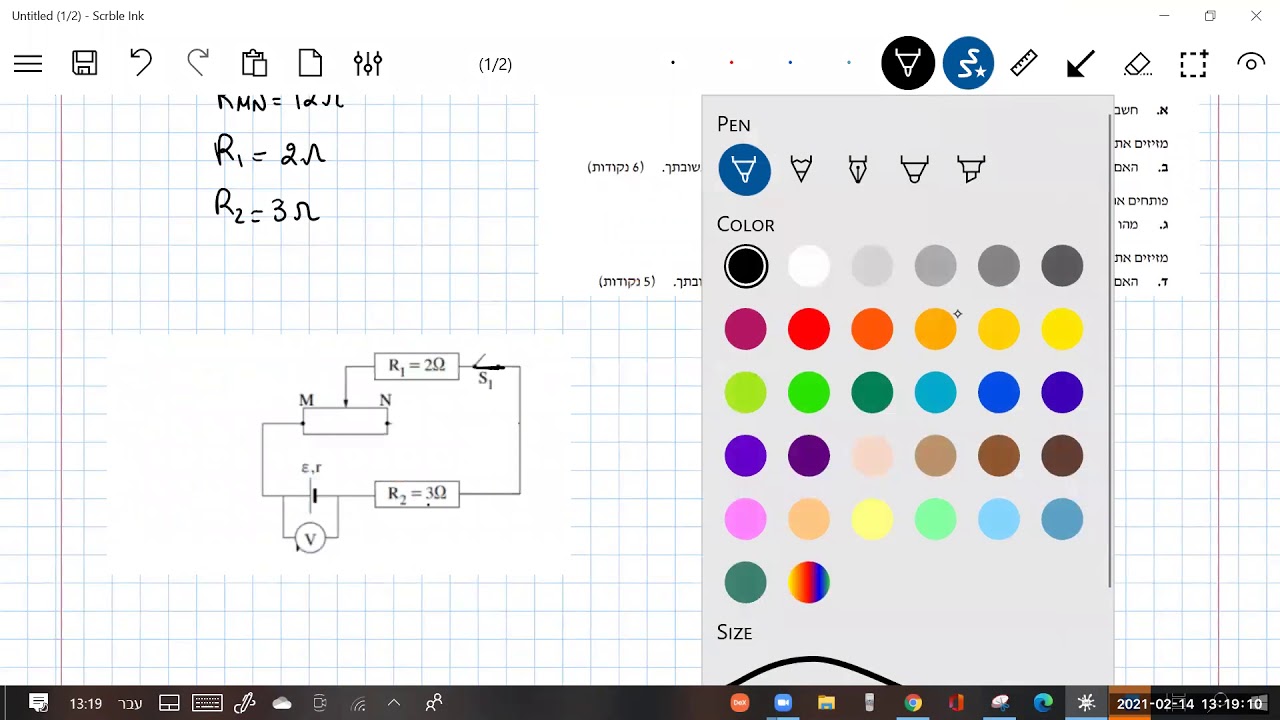Select the eraser tool
The image size is (1280, 720).
click(1137, 64)
